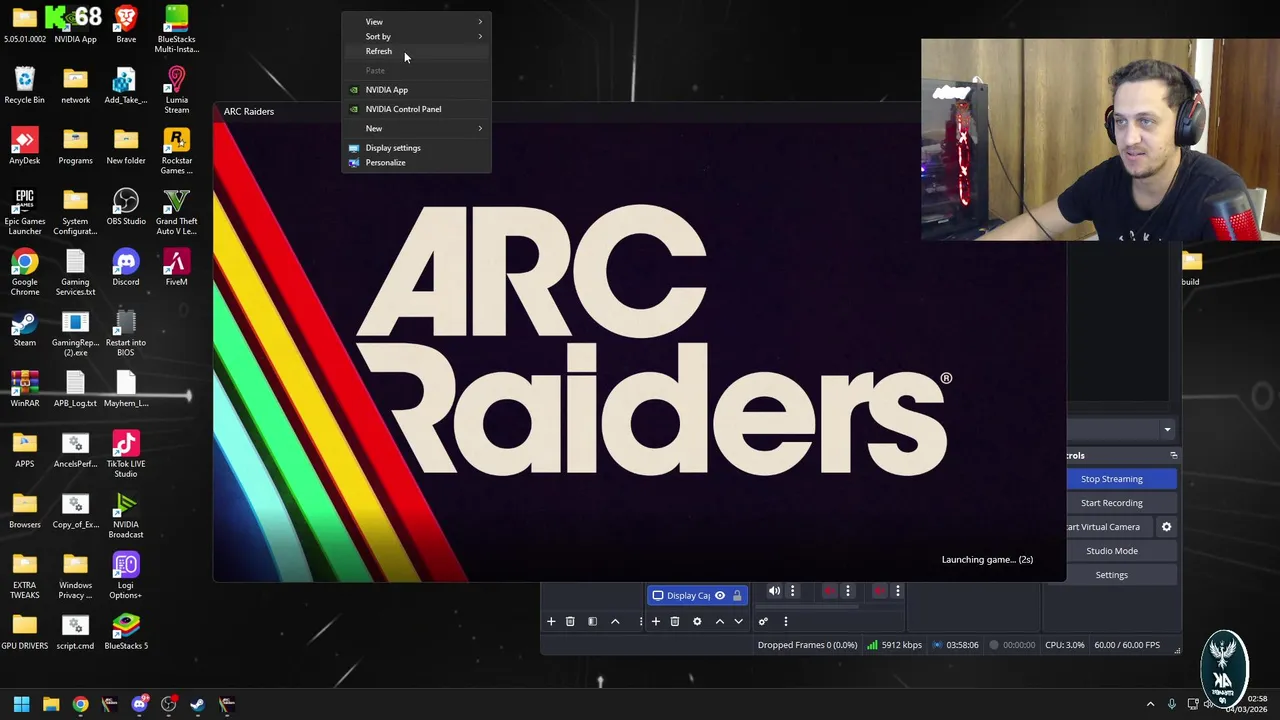Move OBS scene up arrow

coord(615,621)
